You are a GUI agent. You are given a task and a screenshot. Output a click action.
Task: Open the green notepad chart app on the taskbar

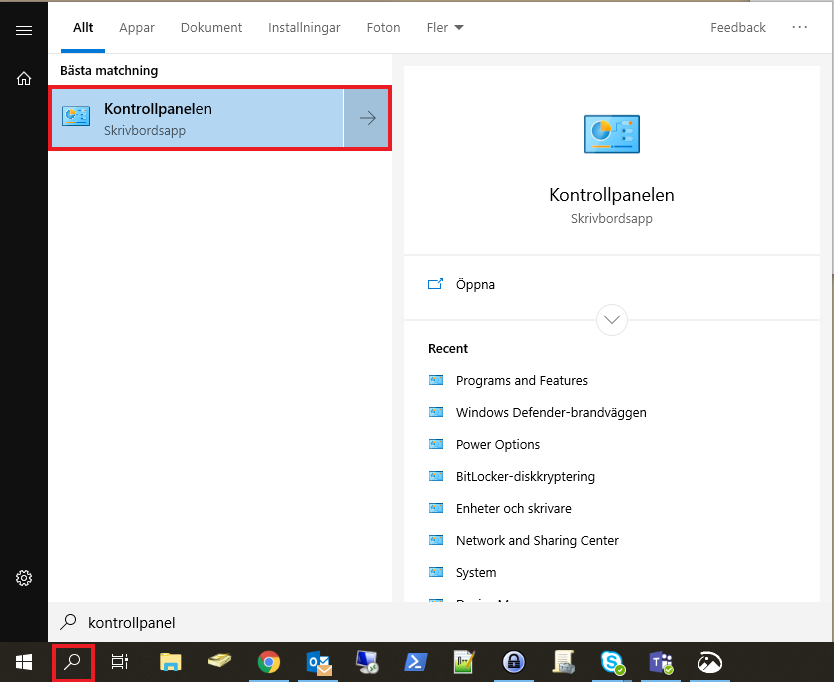(x=464, y=662)
